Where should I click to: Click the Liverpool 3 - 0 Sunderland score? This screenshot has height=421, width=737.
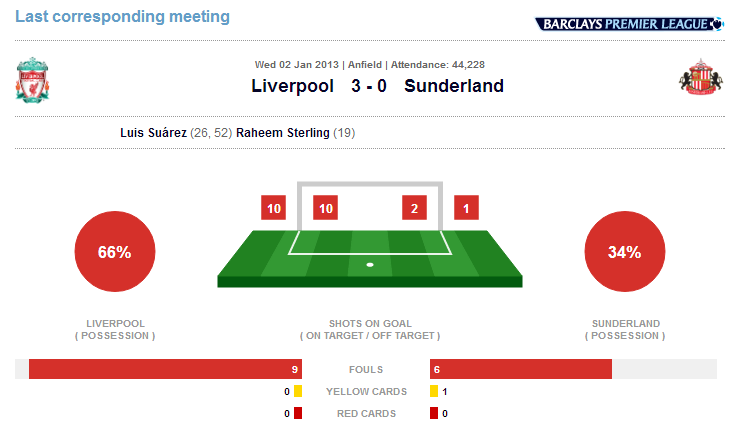[x=377, y=86]
